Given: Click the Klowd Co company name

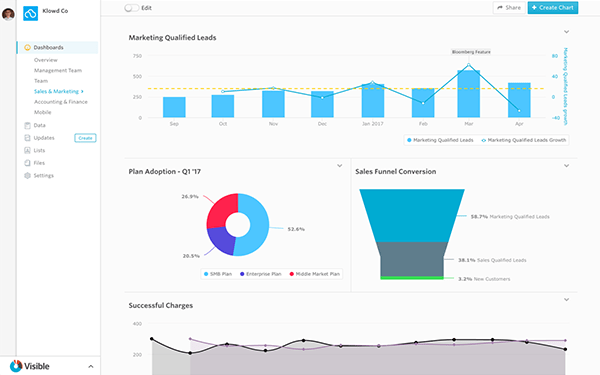Looking at the screenshot, I should coord(55,11).
